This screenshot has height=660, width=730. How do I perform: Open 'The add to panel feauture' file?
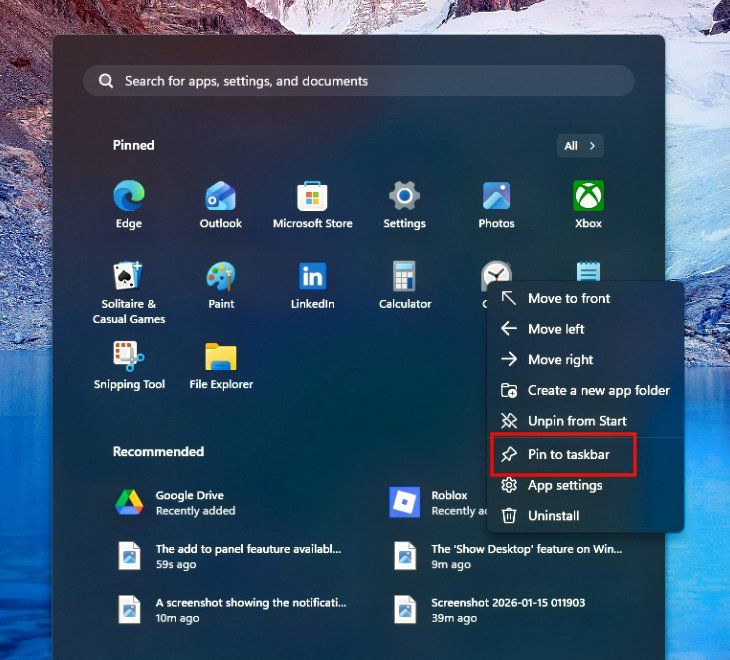click(230, 556)
